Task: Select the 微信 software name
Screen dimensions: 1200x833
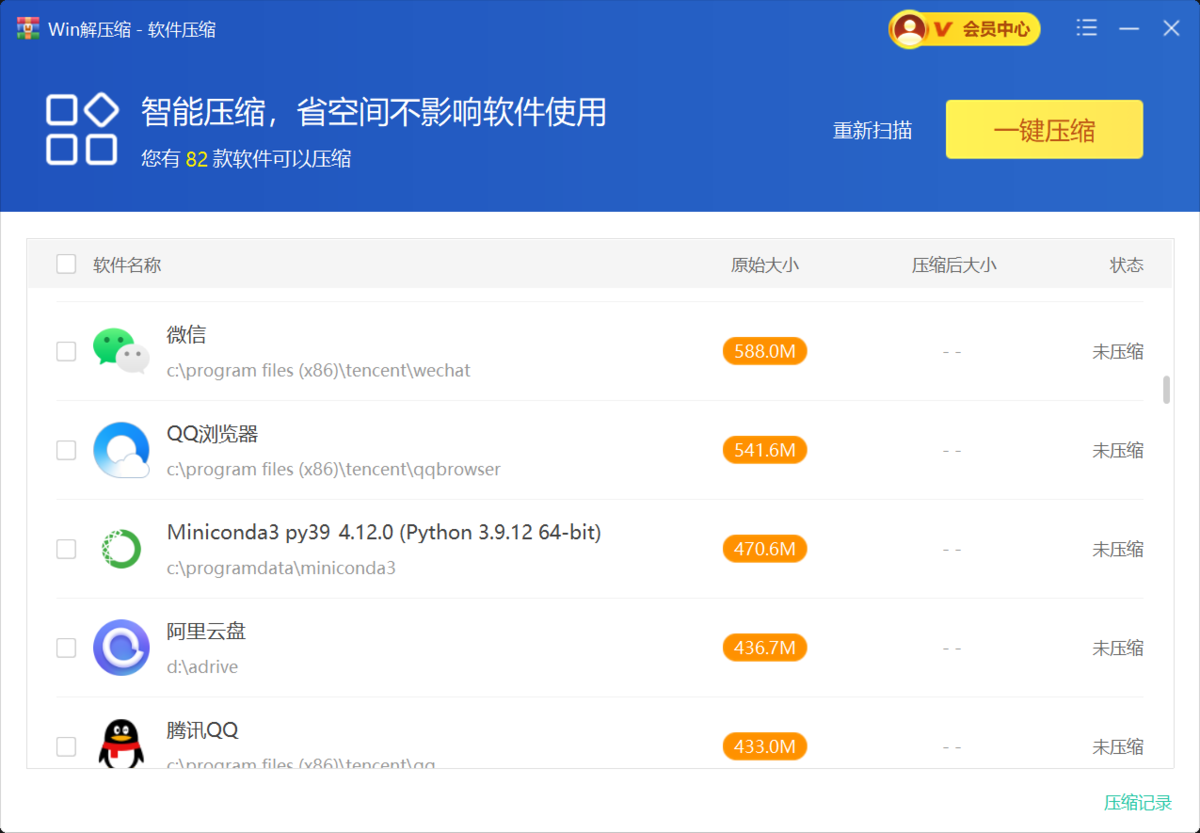Action: click(x=187, y=335)
